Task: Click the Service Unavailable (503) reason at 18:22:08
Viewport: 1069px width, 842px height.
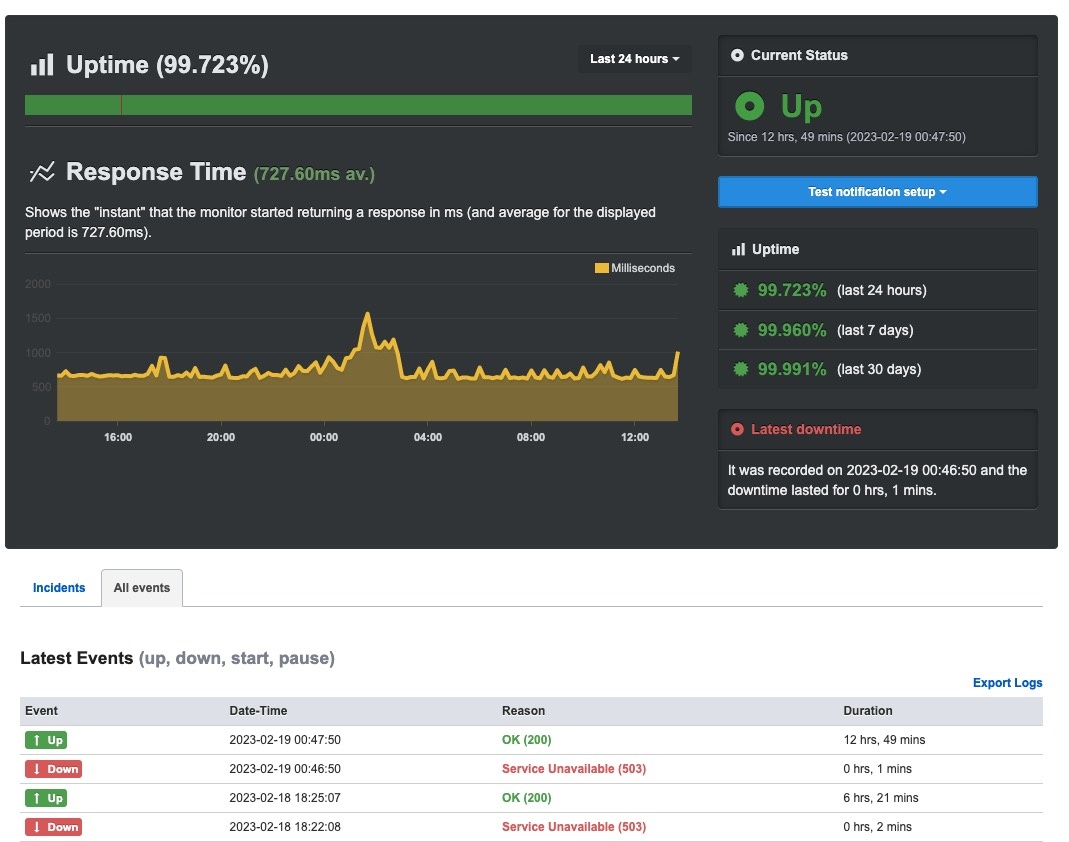Action: point(573,827)
